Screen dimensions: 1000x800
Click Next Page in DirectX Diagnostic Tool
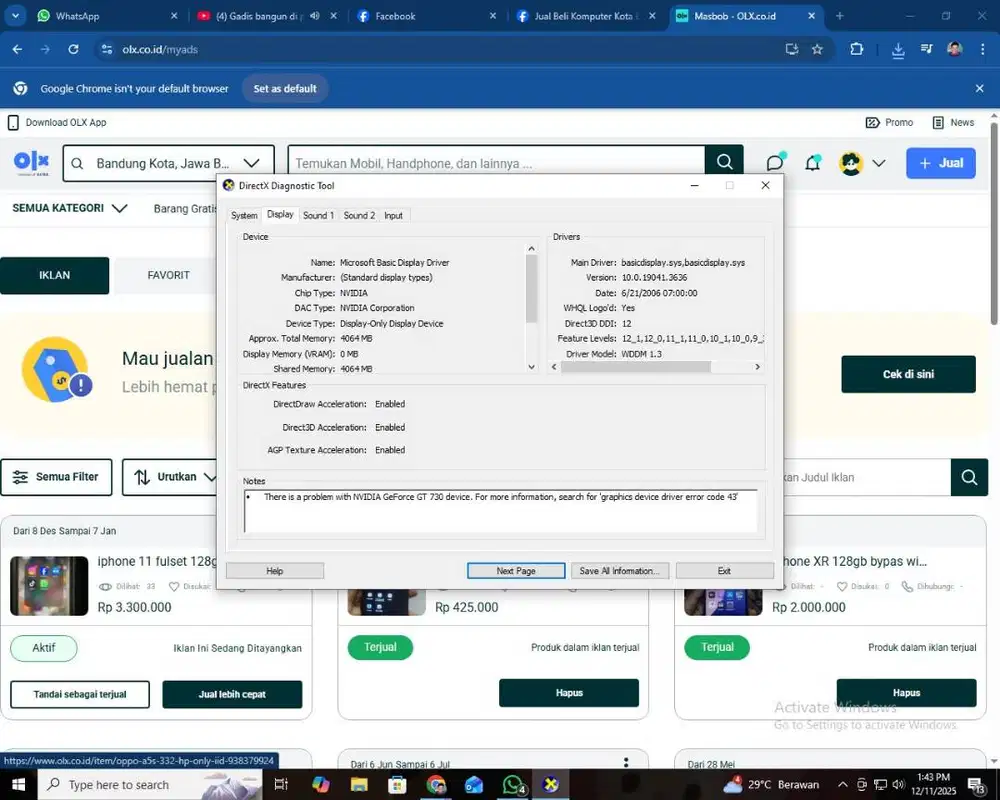click(x=515, y=570)
